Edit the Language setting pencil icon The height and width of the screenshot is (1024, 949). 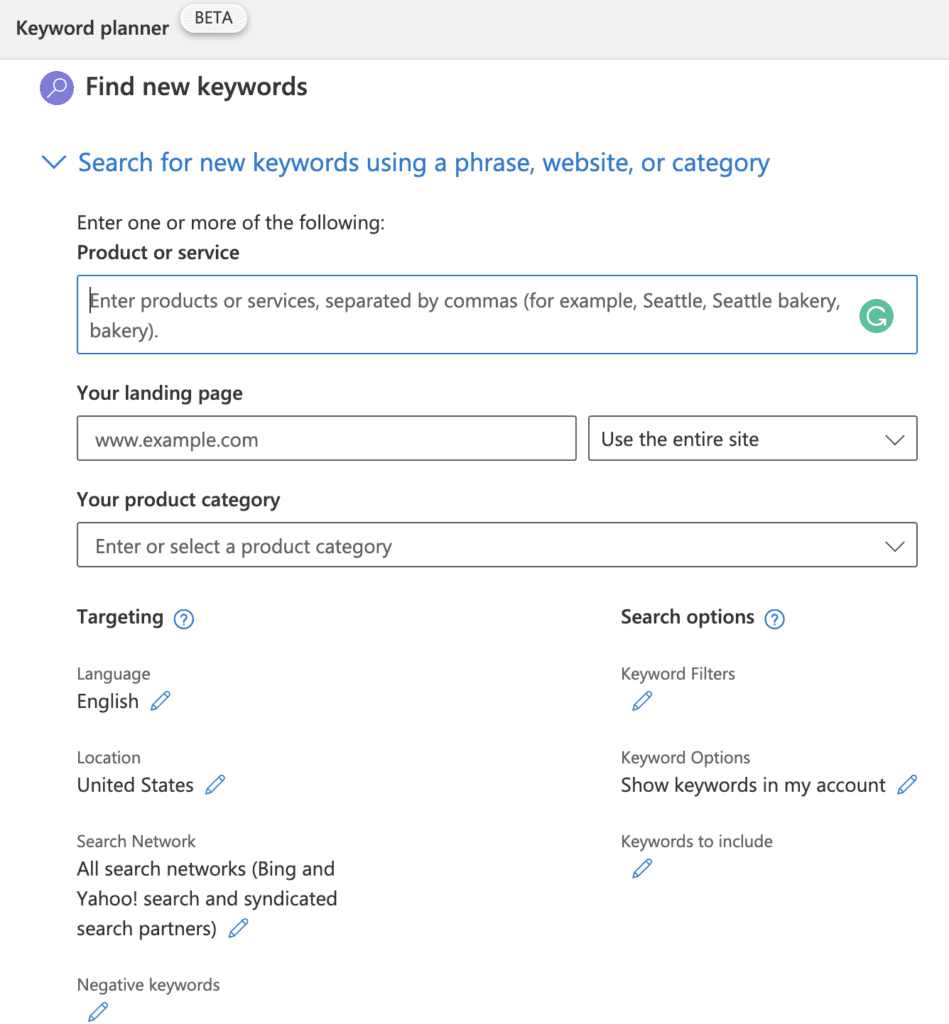click(x=160, y=701)
